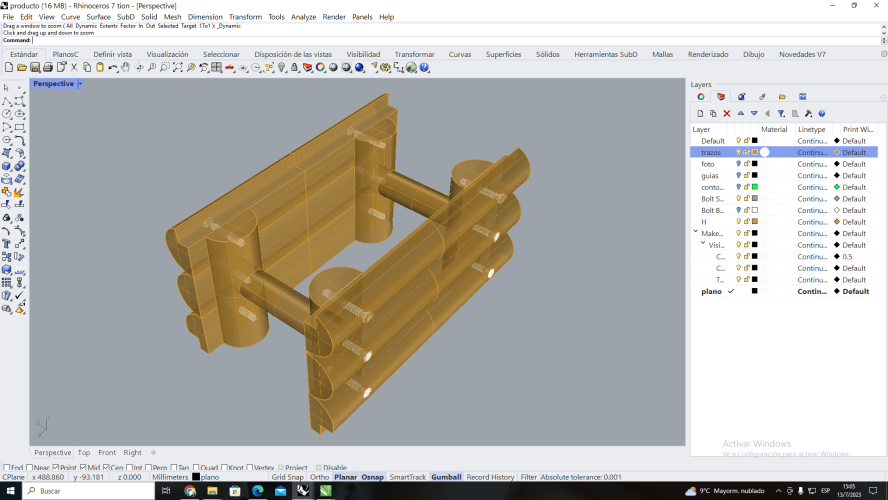Open the Perspective viewport title dropdown arrow
The height and width of the screenshot is (500, 888).
[x=80, y=84]
